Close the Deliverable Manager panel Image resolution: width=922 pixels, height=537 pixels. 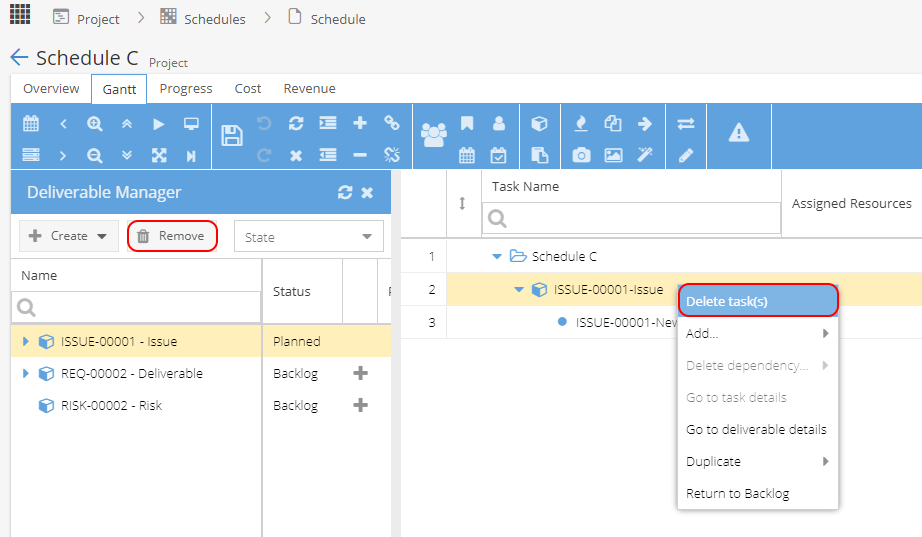(x=367, y=192)
